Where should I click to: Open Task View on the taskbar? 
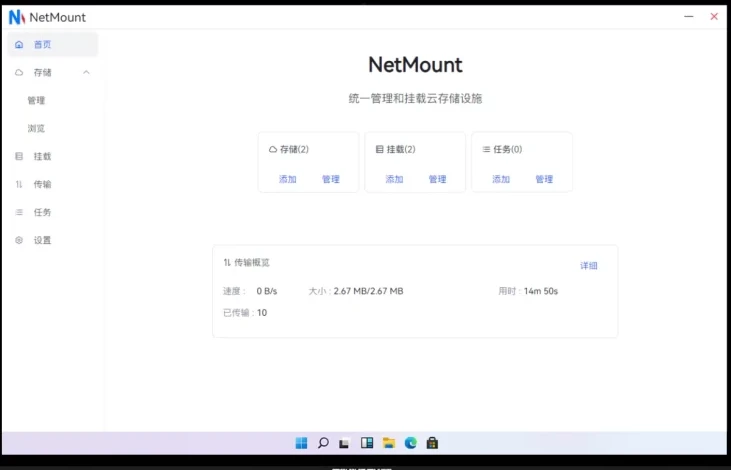pyautogui.click(x=345, y=443)
